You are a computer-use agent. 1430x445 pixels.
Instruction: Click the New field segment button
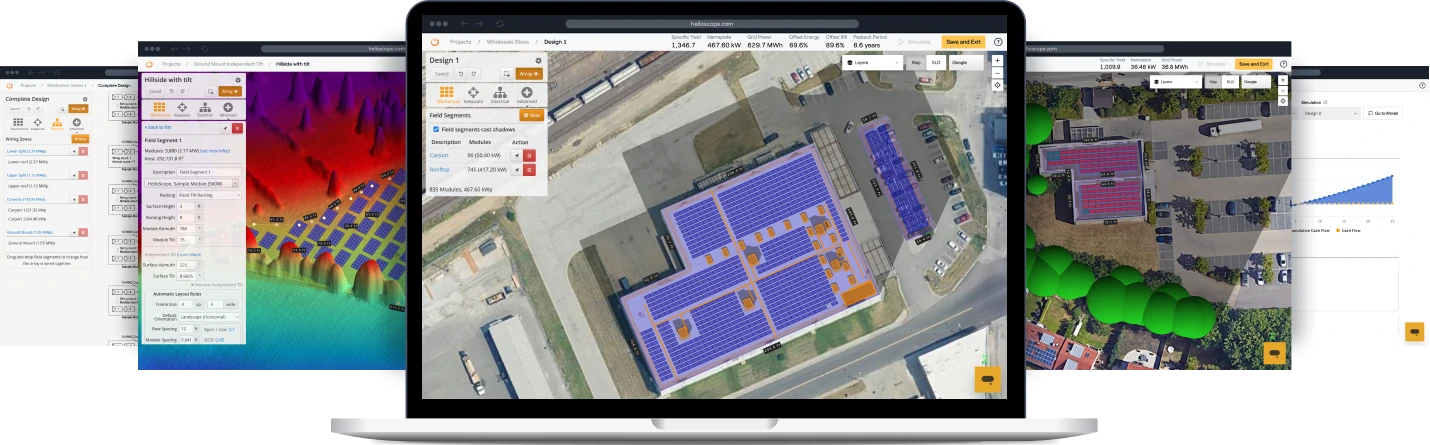(x=531, y=115)
